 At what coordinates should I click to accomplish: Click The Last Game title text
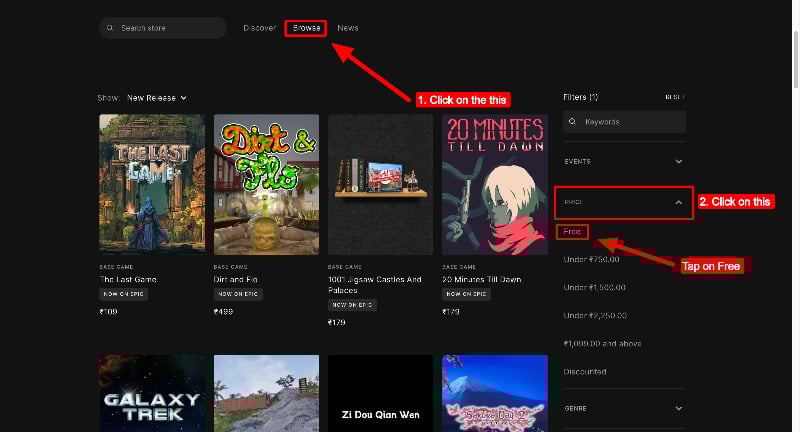128,279
